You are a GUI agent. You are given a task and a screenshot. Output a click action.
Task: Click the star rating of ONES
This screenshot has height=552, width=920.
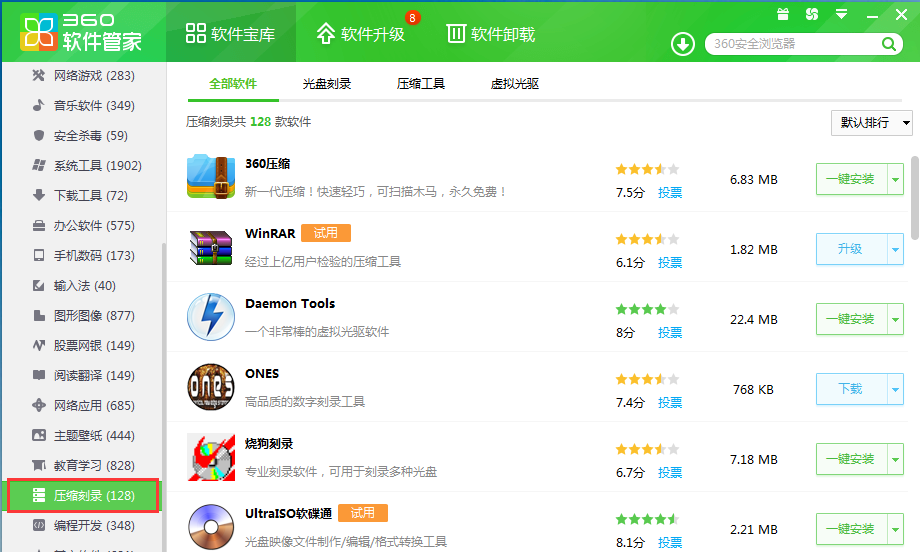647,380
